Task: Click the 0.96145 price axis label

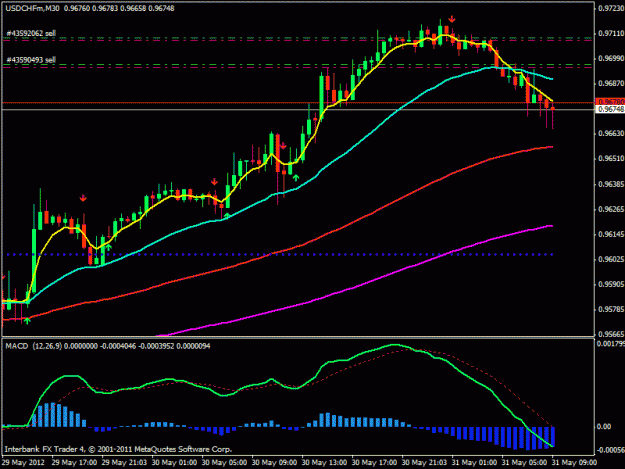Action: point(611,234)
